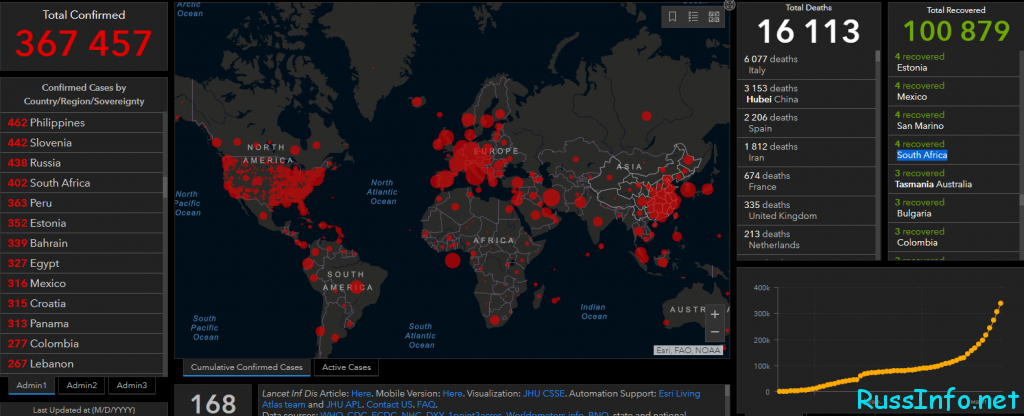Select United Kingdom 335 deaths entry
This screenshot has width=1024, height=416.
point(806,210)
